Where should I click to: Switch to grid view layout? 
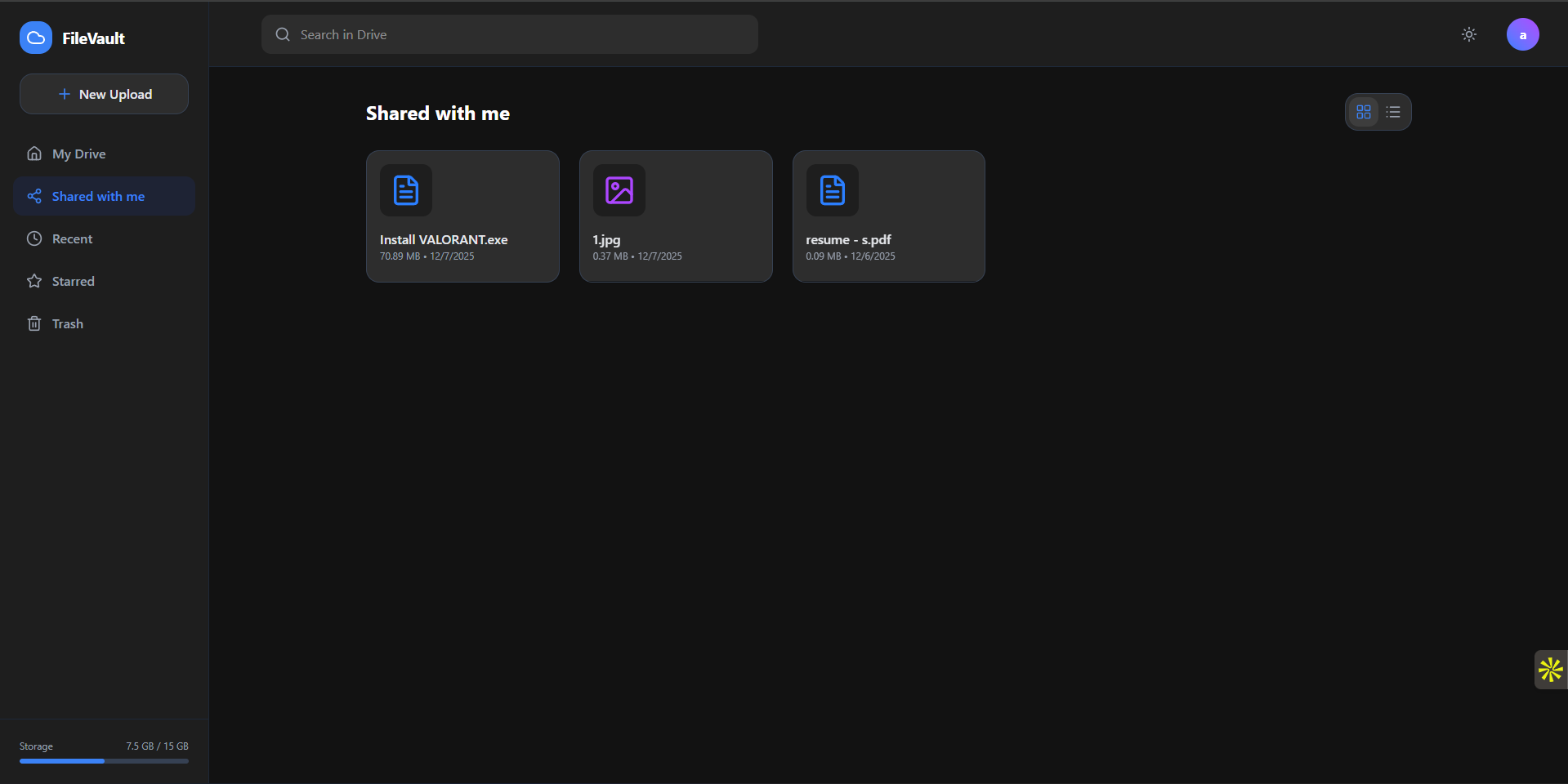point(1363,112)
